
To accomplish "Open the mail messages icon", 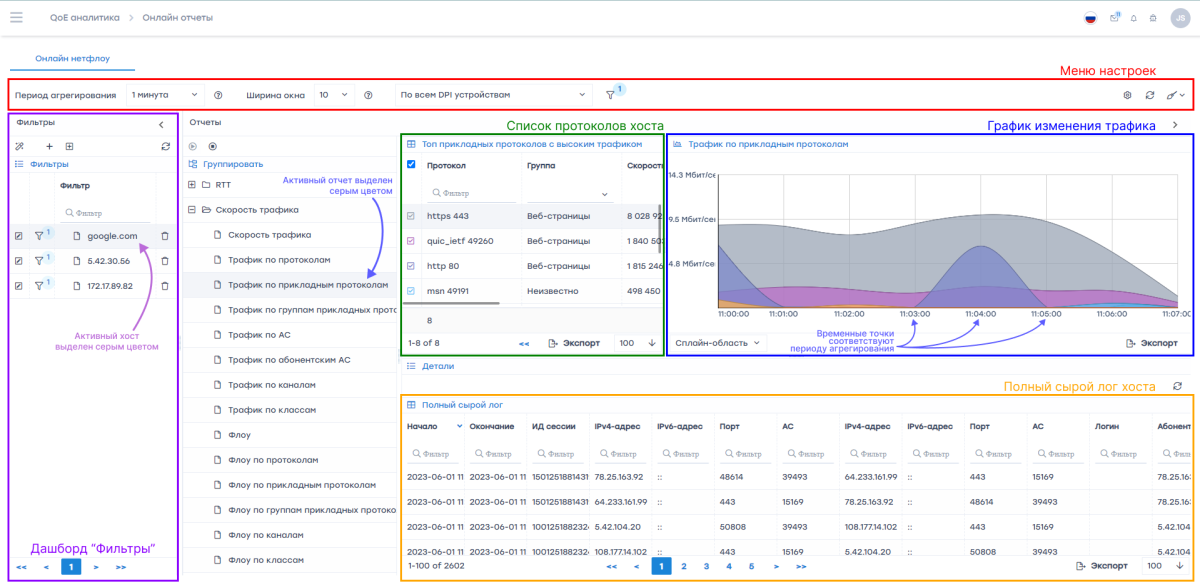I will 1114,18.
